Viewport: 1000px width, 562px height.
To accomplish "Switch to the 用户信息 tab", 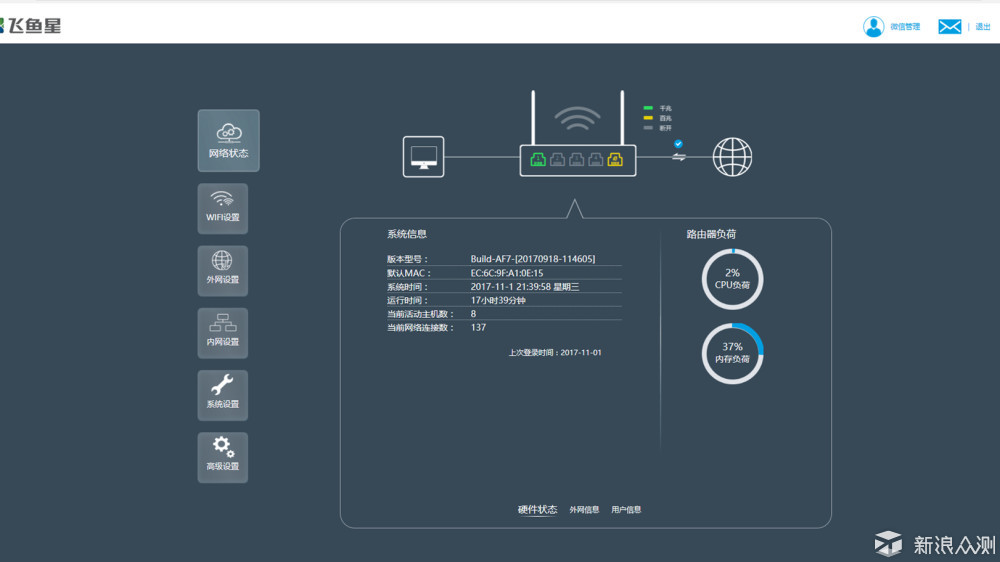I will tap(626, 510).
